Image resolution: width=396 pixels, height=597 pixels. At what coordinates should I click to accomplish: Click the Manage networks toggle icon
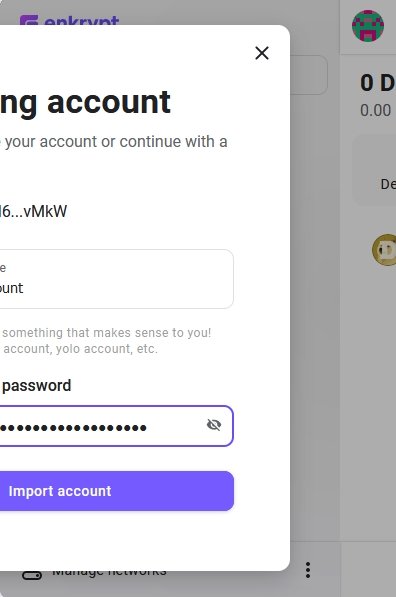click(x=32, y=575)
